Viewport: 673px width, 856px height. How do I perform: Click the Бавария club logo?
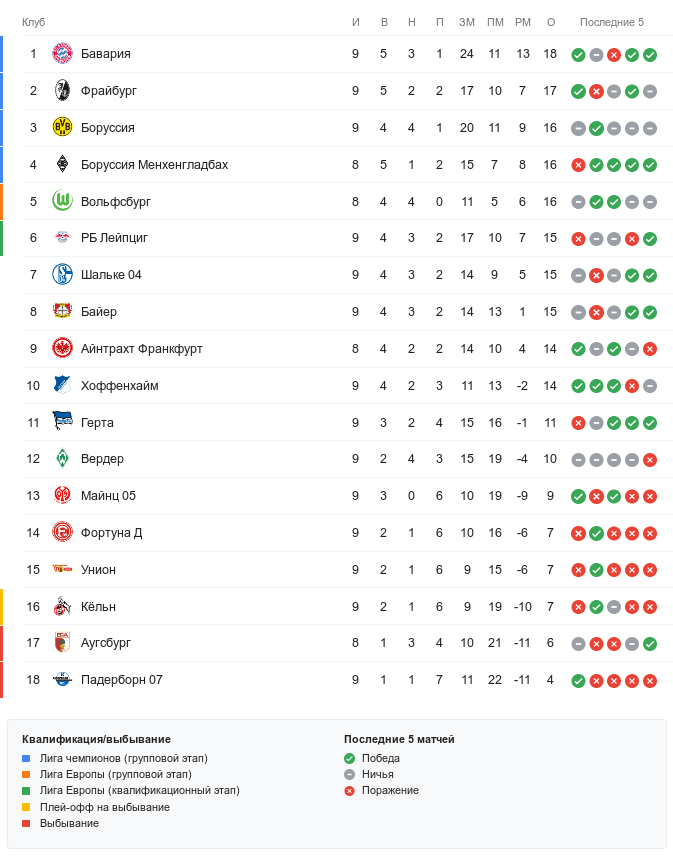click(63, 54)
